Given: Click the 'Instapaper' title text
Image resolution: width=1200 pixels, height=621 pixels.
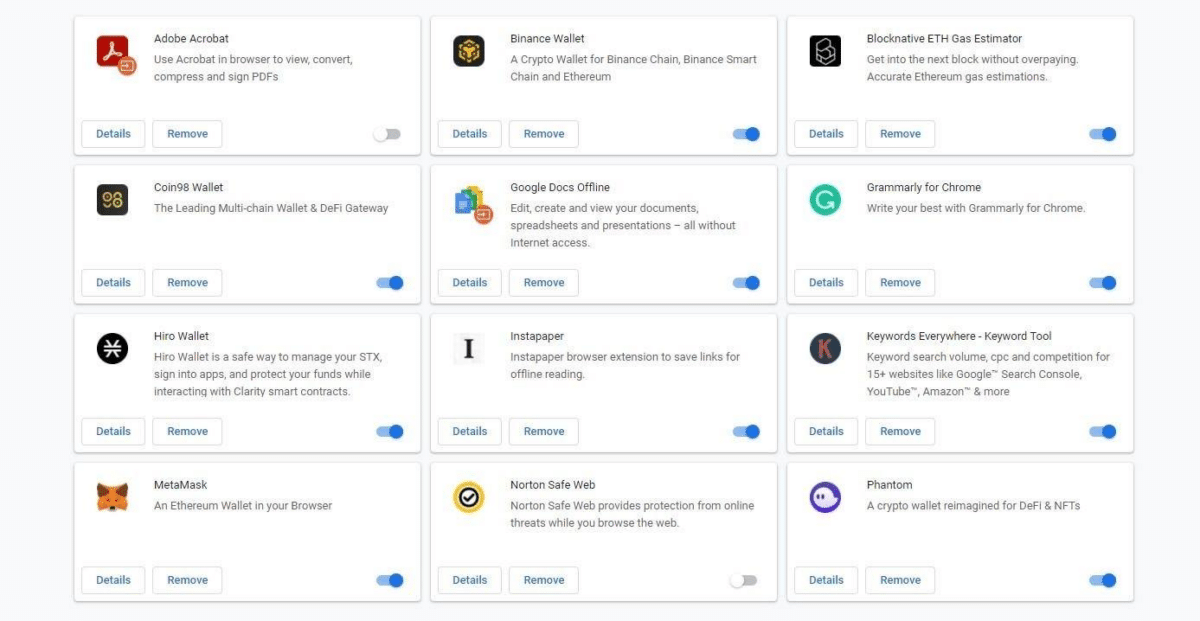Looking at the screenshot, I should pos(537,336).
